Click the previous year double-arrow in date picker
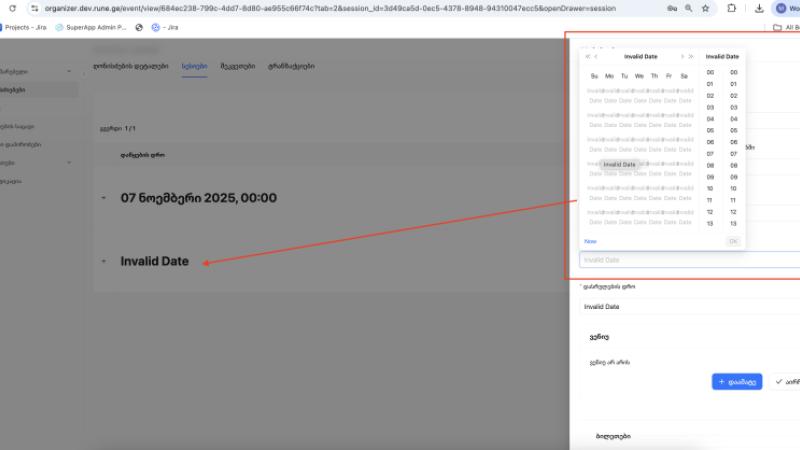This screenshot has height=450, width=800. pos(587,57)
